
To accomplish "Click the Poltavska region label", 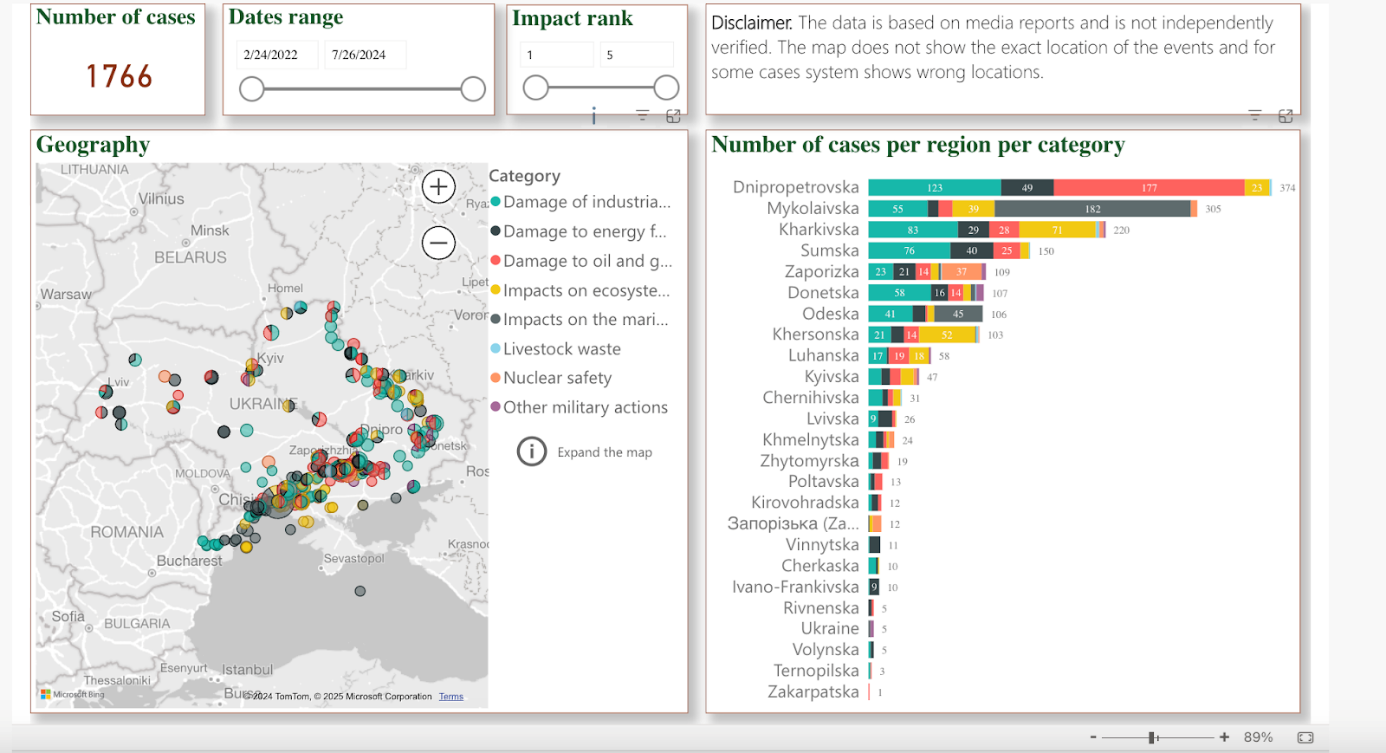I will click(x=823, y=481).
